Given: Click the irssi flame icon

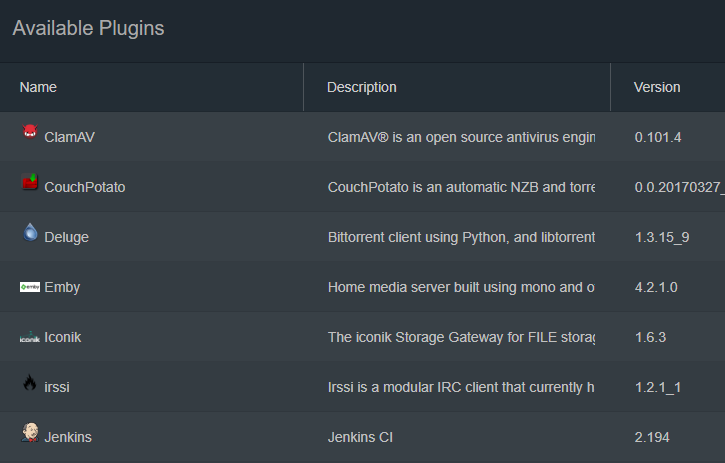Looking at the screenshot, I should click(x=30, y=383).
